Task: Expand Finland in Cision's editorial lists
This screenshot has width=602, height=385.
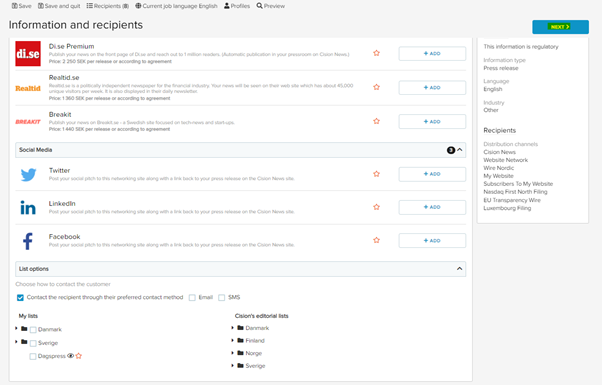Action: [233, 340]
